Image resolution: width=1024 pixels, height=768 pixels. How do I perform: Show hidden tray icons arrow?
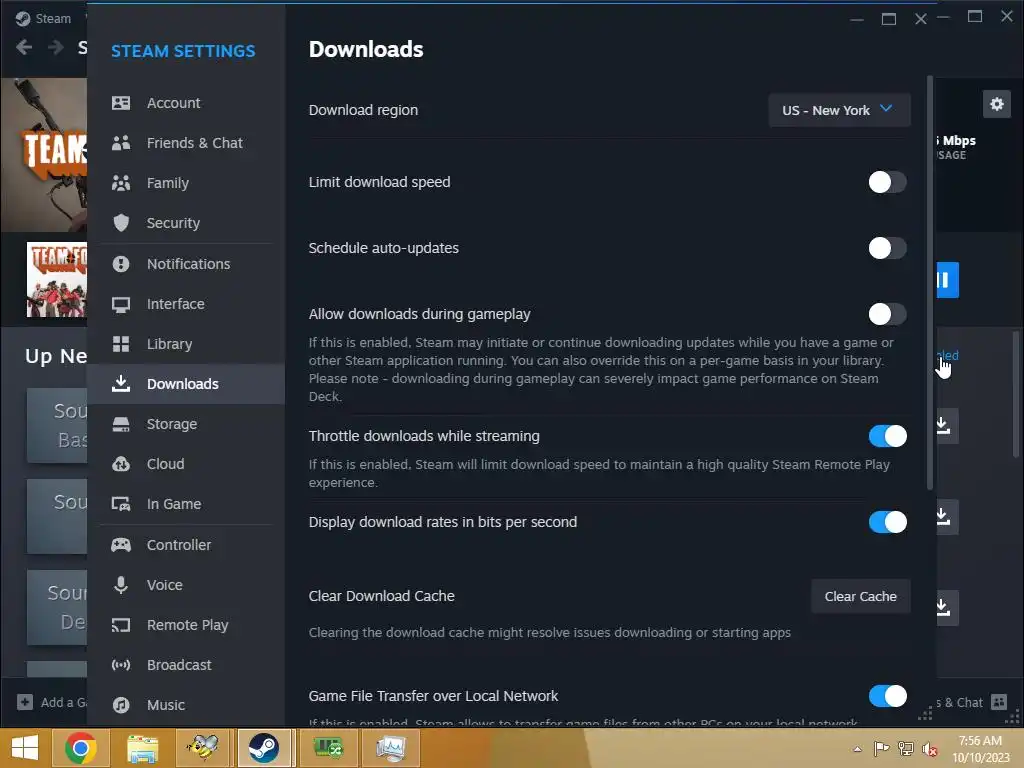coord(857,749)
